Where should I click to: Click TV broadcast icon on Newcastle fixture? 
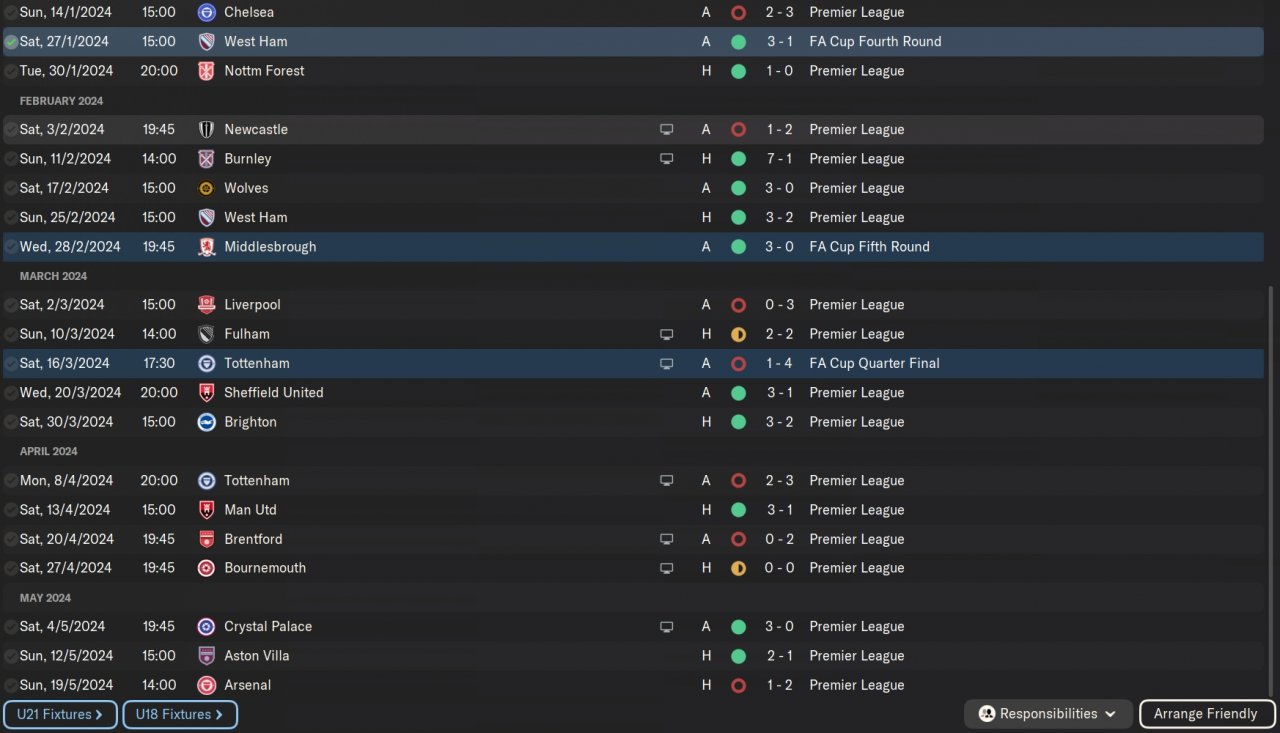point(666,130)
